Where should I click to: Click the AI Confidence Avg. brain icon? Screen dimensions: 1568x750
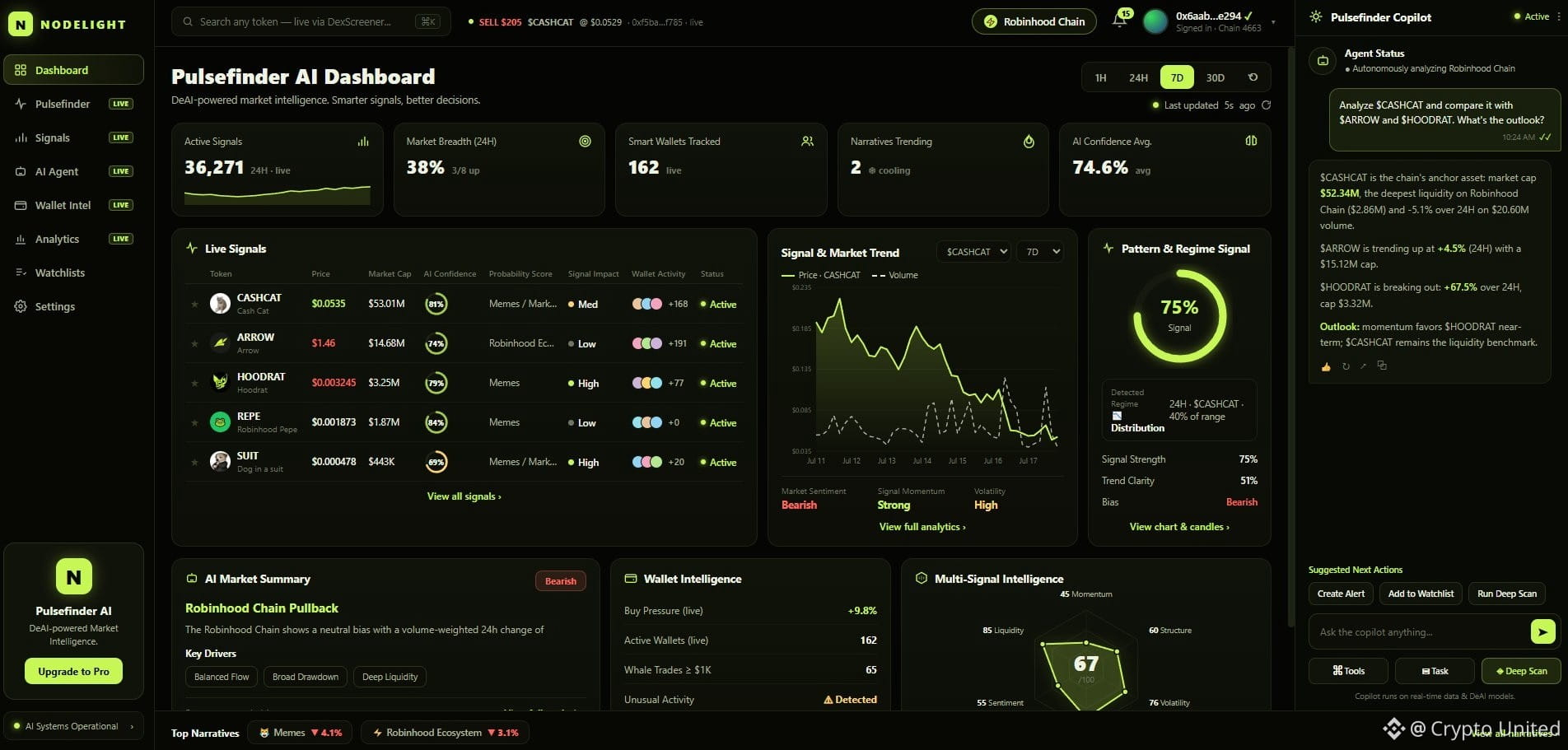point(1251,142)
